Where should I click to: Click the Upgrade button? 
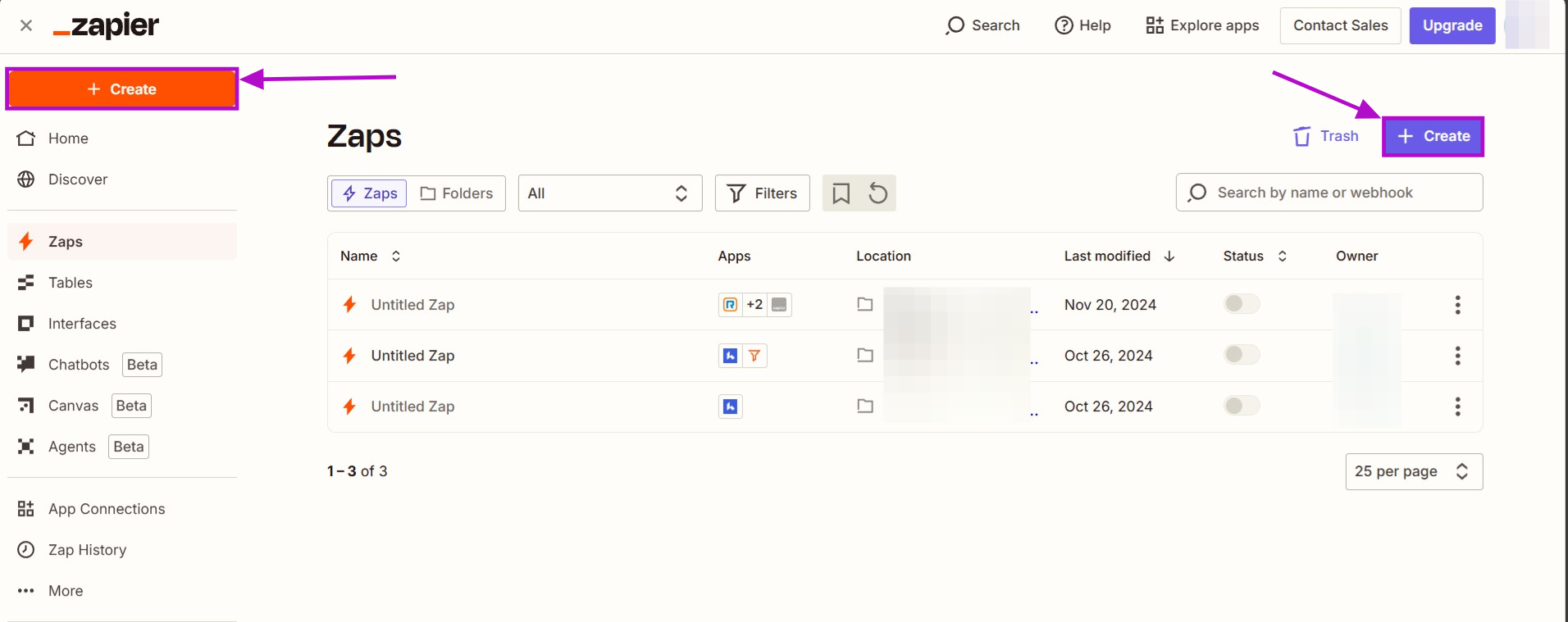pos(1452,25)
